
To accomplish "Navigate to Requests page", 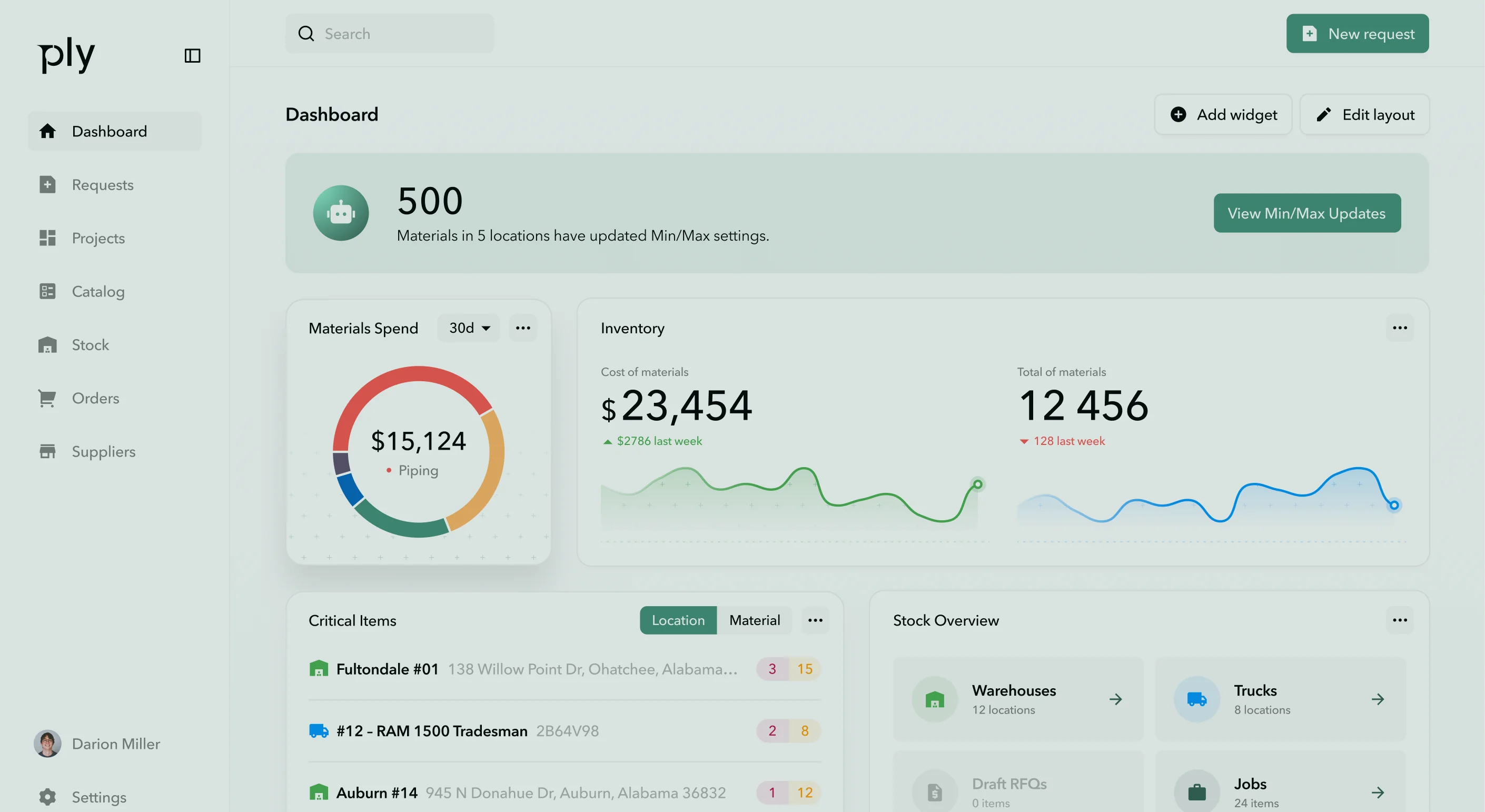I will [102, 185].
